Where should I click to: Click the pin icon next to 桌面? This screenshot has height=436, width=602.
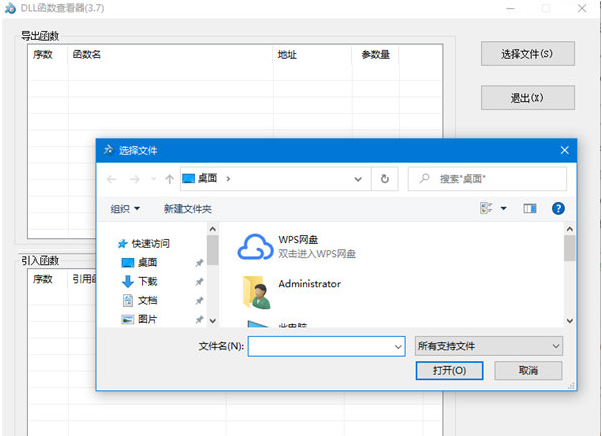[199, 263]
